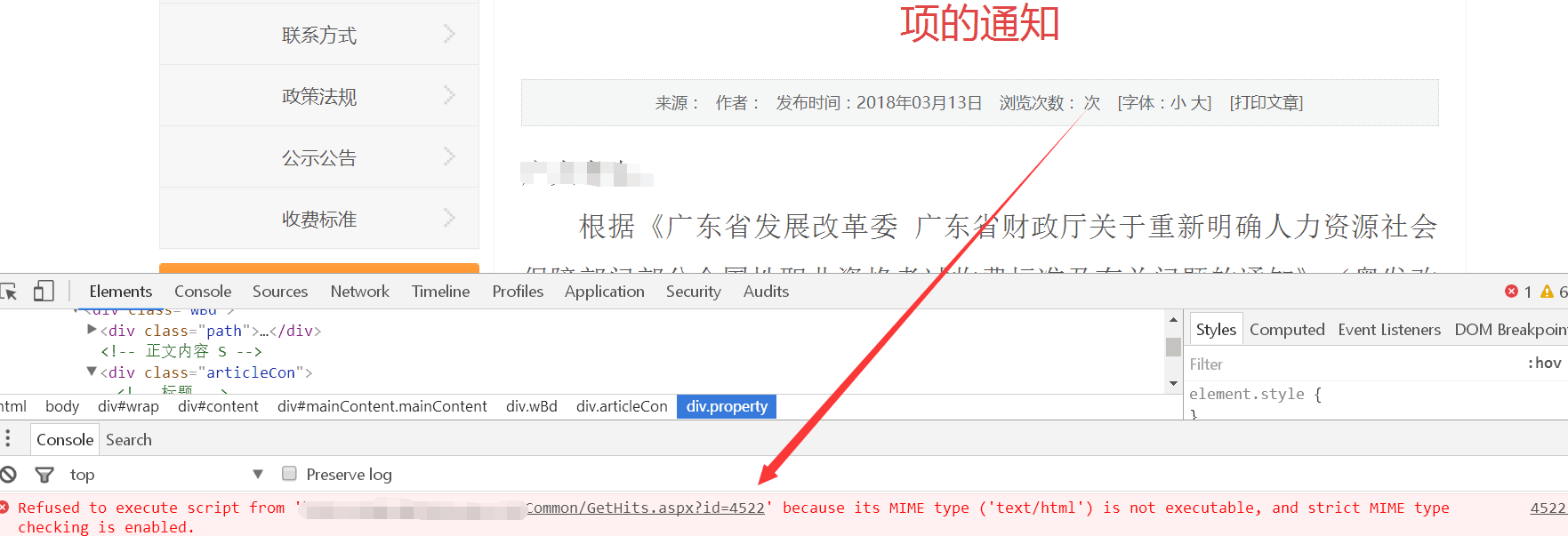This screenshot has height=536, width=1568.
Task: Click the yellow warning count icon
Action: coord(1547,292)
